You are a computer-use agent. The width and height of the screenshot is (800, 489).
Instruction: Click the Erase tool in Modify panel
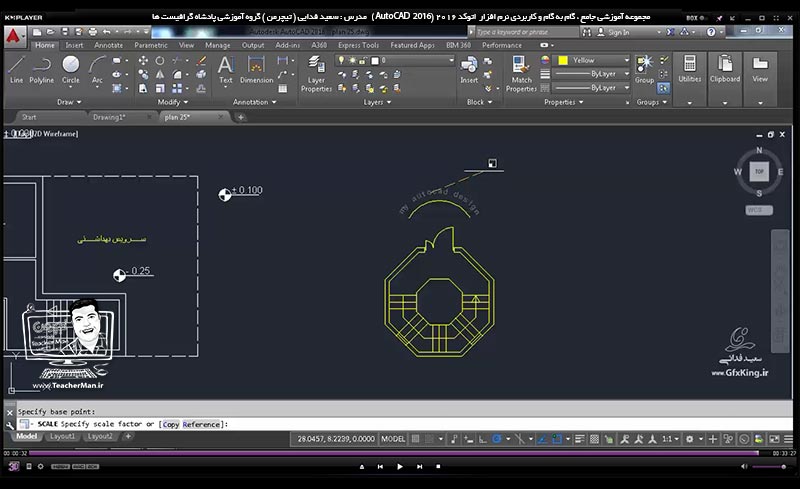click(x=202, y=61)
